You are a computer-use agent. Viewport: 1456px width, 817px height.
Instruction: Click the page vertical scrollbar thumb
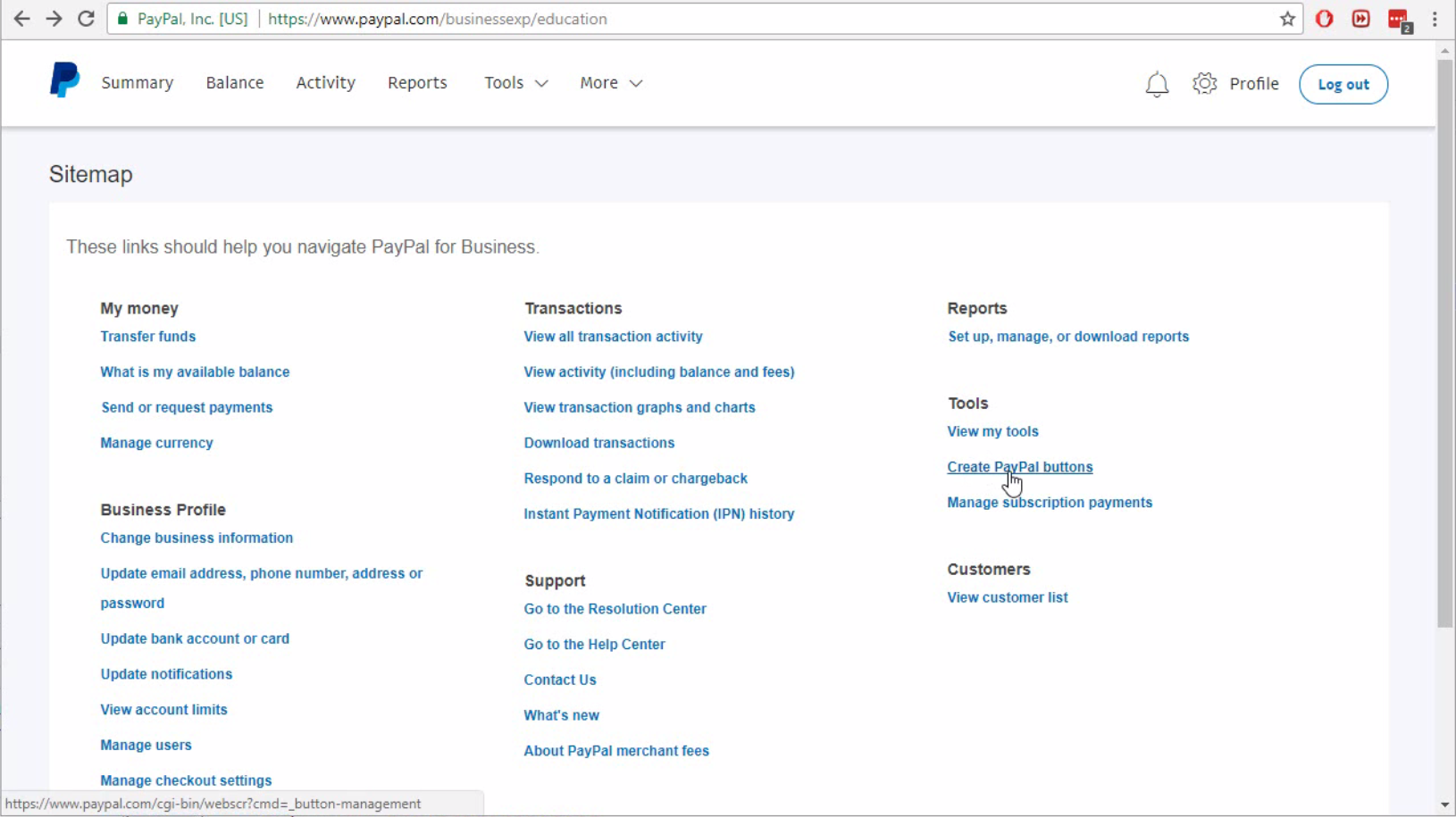pyautogui.click(x=1445, y=344)
